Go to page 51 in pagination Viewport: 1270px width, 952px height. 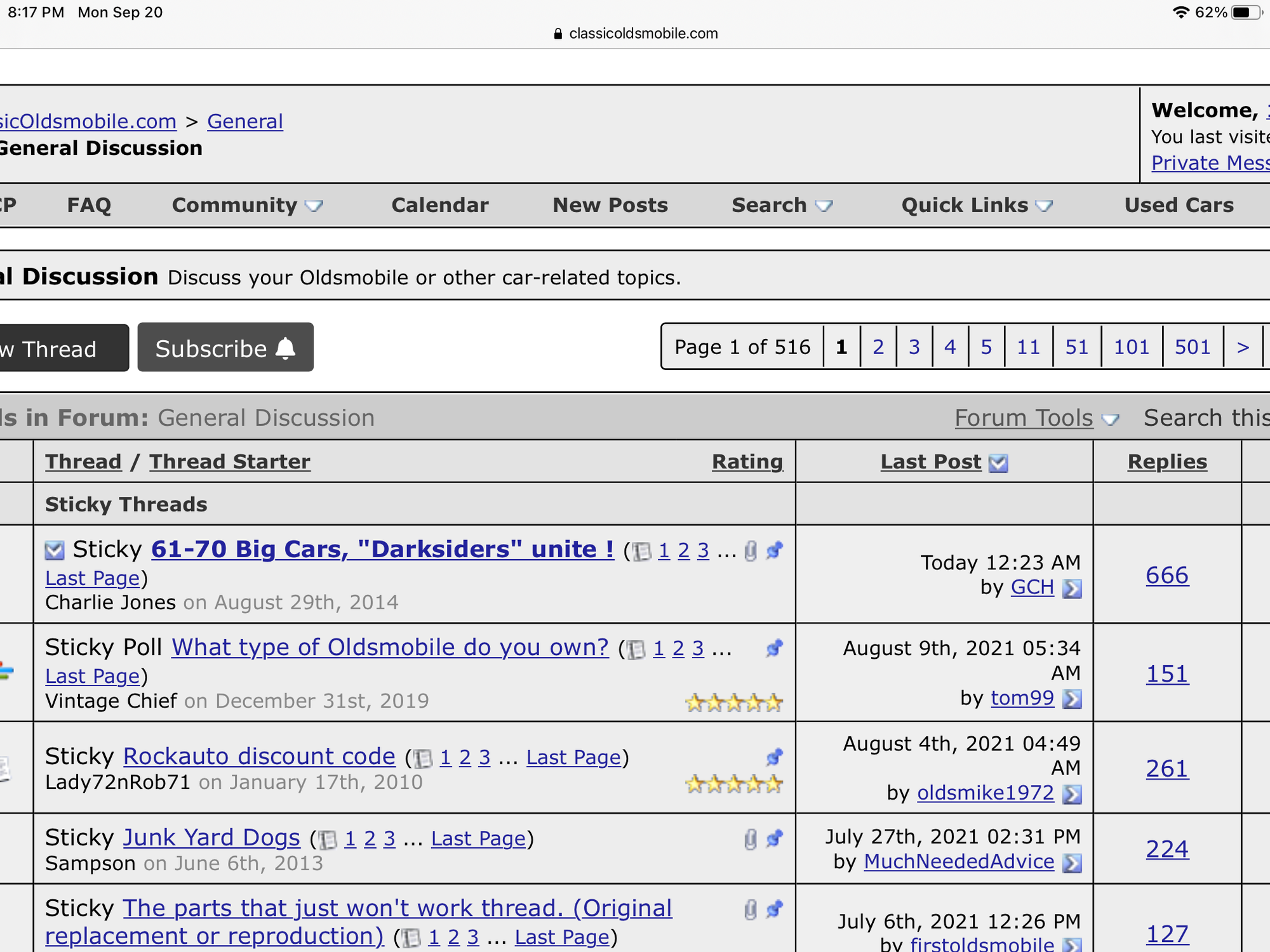(x=1076, y=347)
